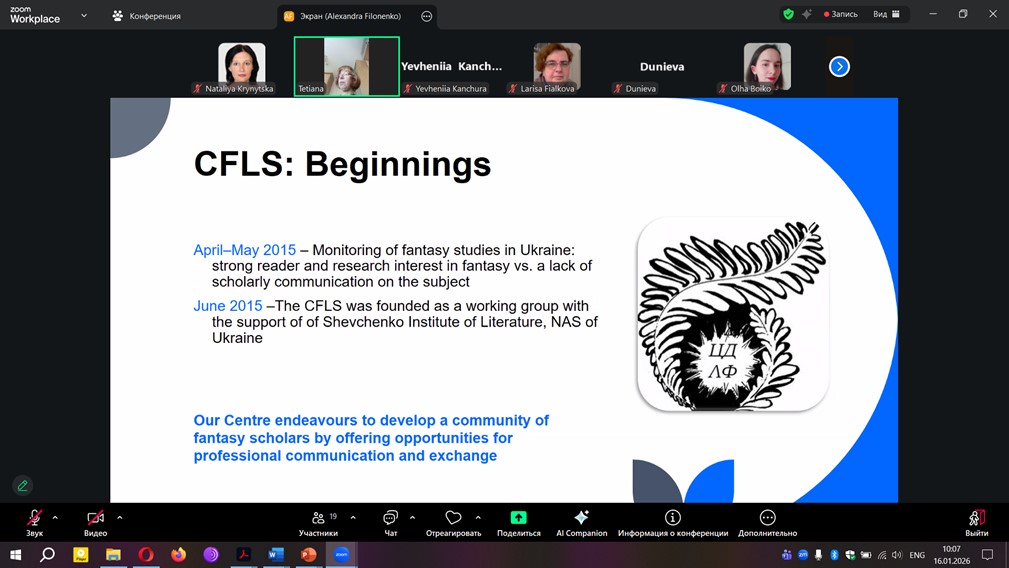
Task: Expand audio options arrow next to Звук
Action: 55,518
